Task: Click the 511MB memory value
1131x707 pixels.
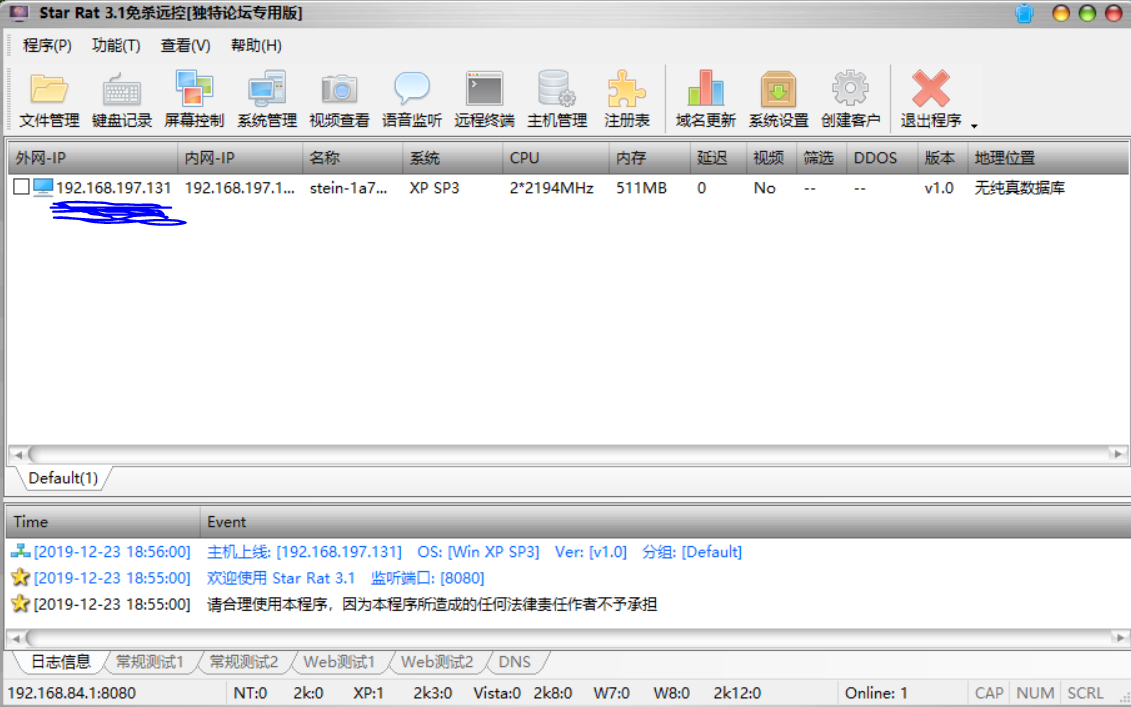Action: (641, 188)
